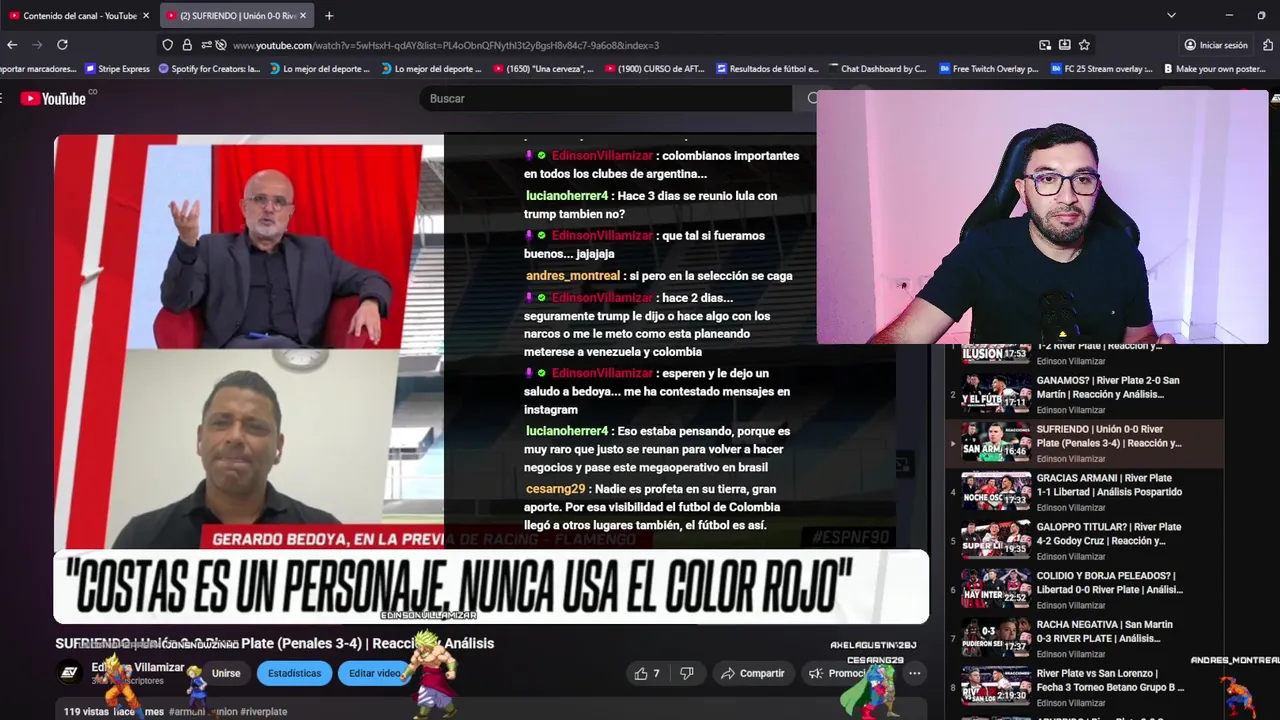Open '(1900) CURSO de AFT' bookmark
Viewport: 1280px width, 720px height.
click(655, 69)
